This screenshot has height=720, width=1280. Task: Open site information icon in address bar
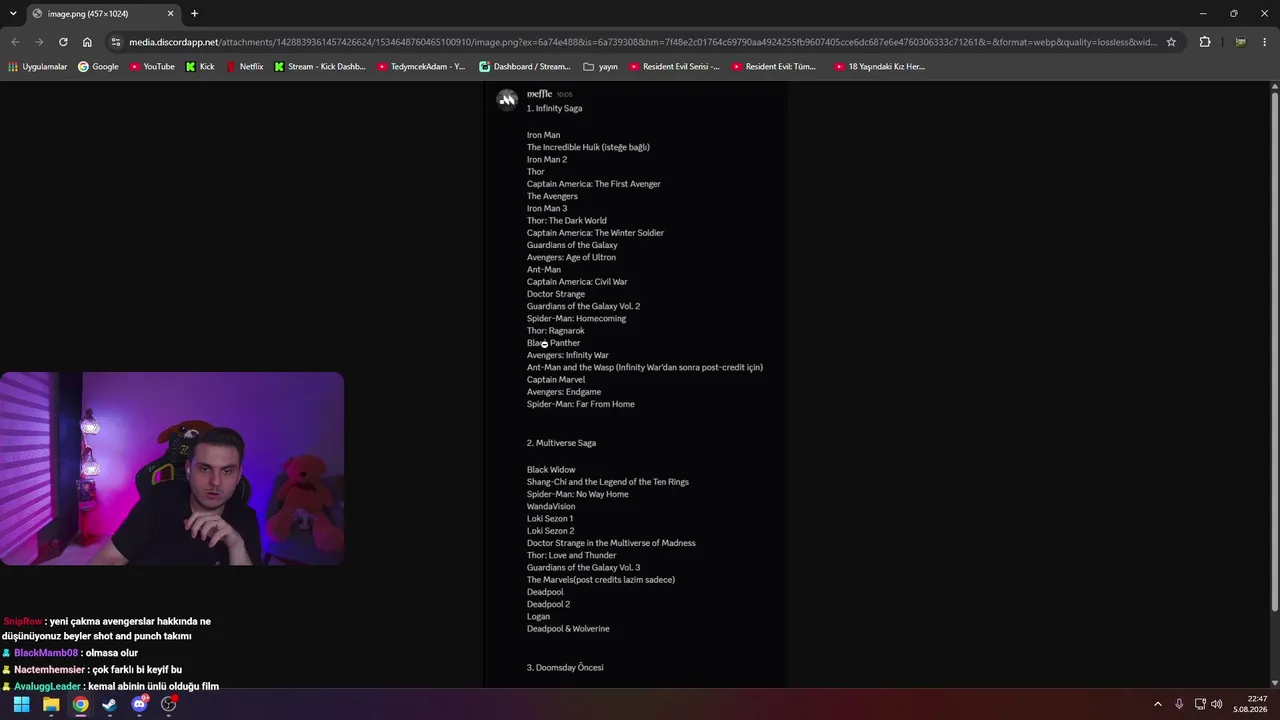116,42
